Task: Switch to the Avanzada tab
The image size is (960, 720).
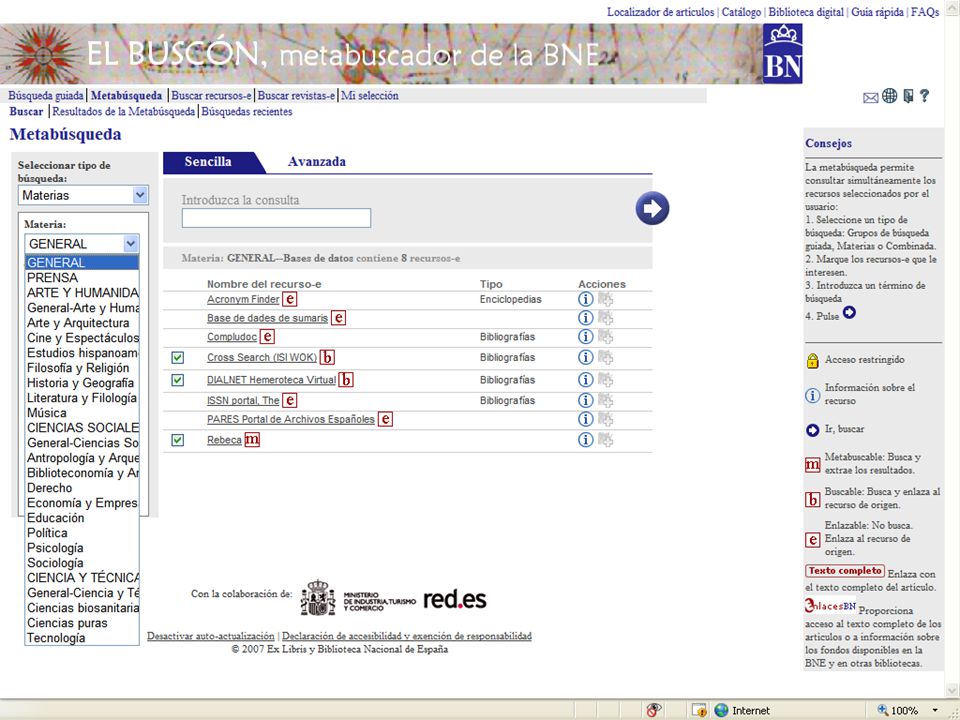Action: coord(317,162)
